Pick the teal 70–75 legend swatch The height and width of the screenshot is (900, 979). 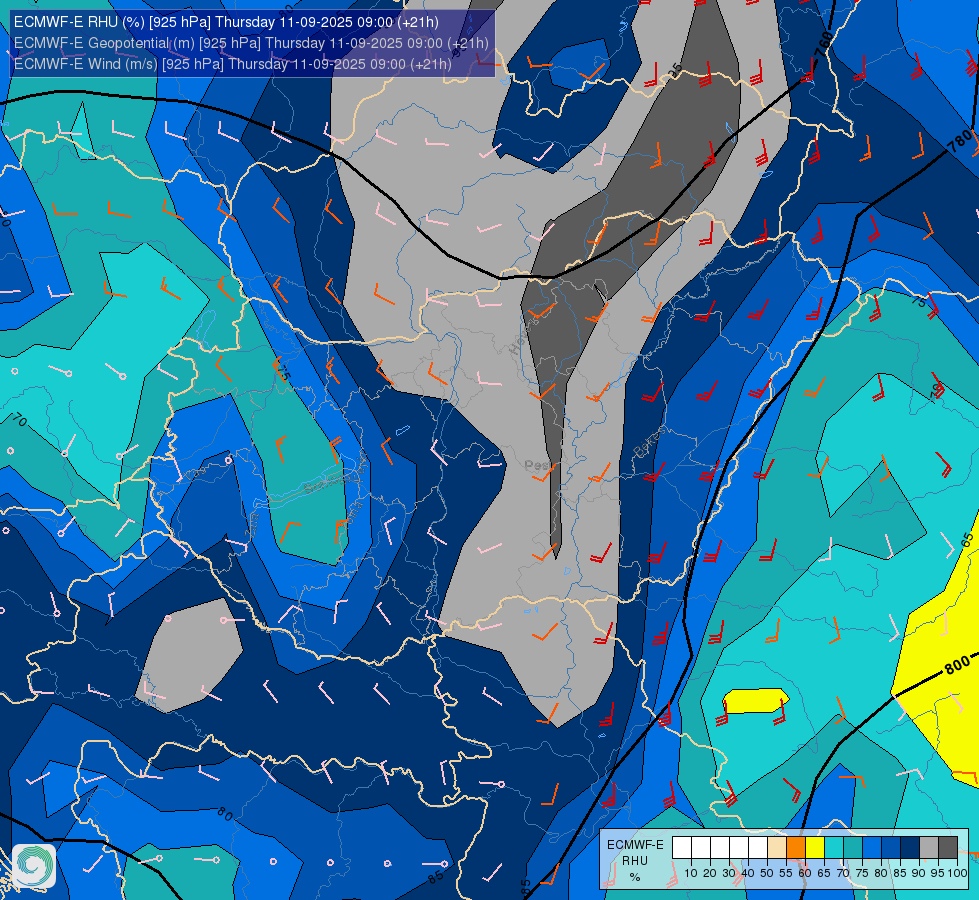click(853, 848)
